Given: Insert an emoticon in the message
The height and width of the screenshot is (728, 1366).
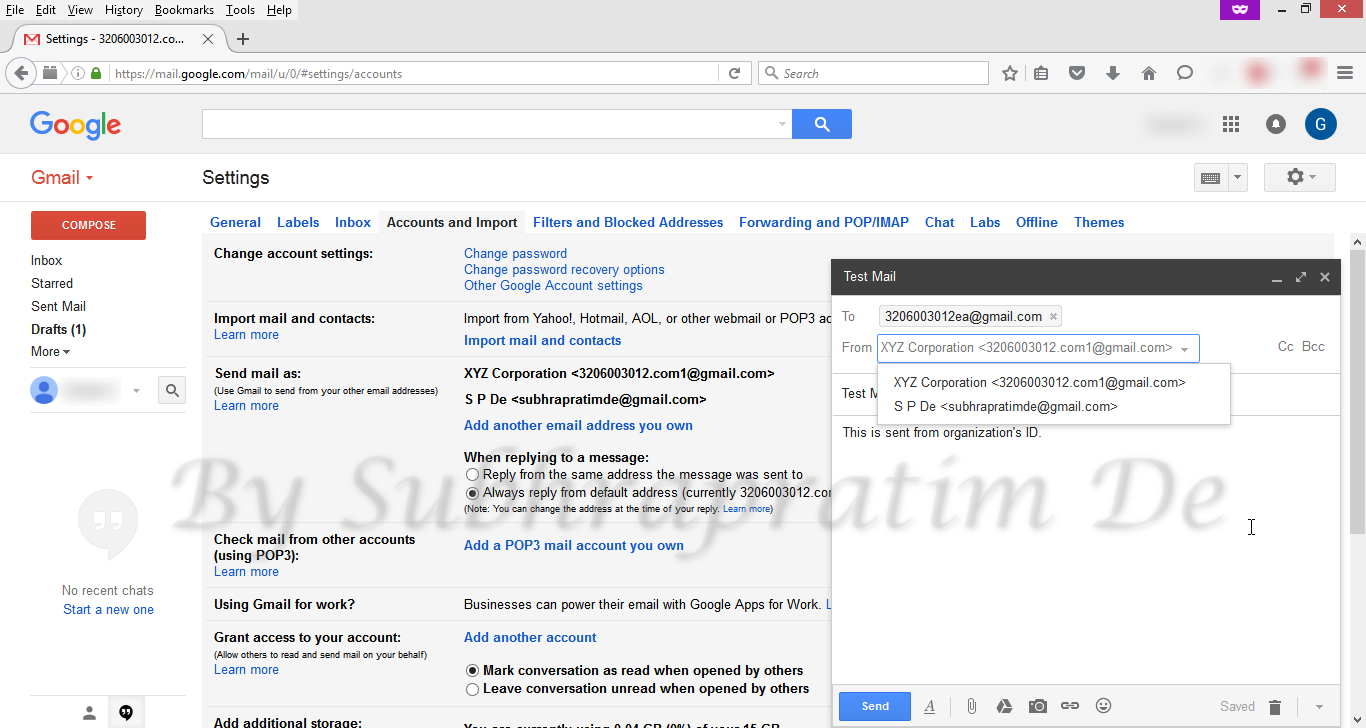Looking at the screenshot, I should tap(1104, 706).
